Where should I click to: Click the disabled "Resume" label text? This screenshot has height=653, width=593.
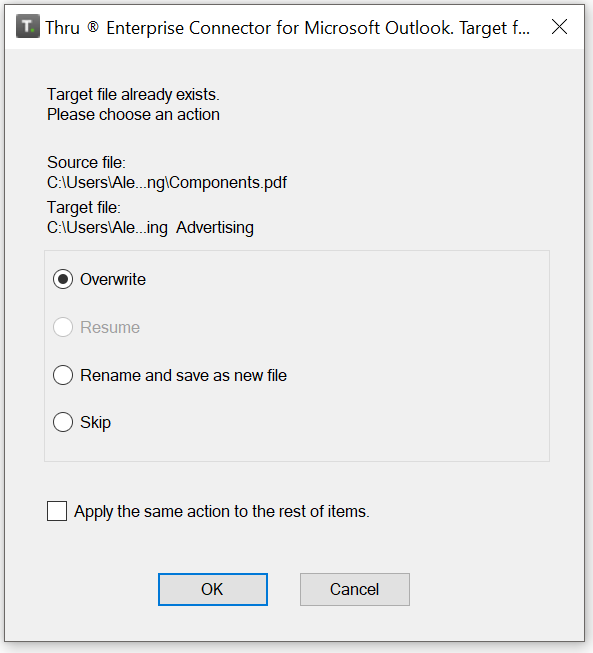(110, 327)
